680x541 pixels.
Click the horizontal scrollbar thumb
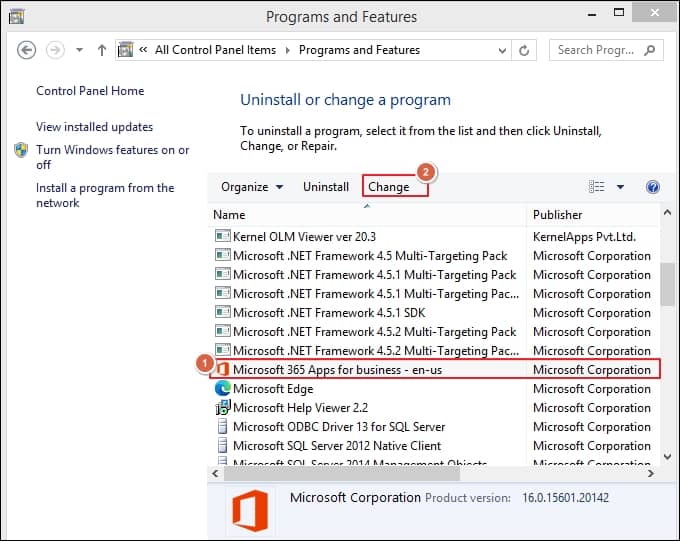tap(342, 474)
